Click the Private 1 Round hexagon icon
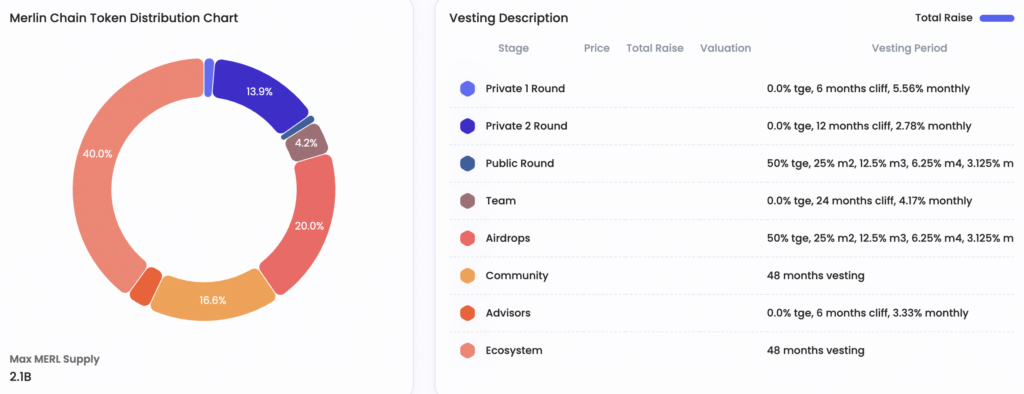Image resolution: width=1024 pixels, height=394 pixels. click(x=467, y=89)
